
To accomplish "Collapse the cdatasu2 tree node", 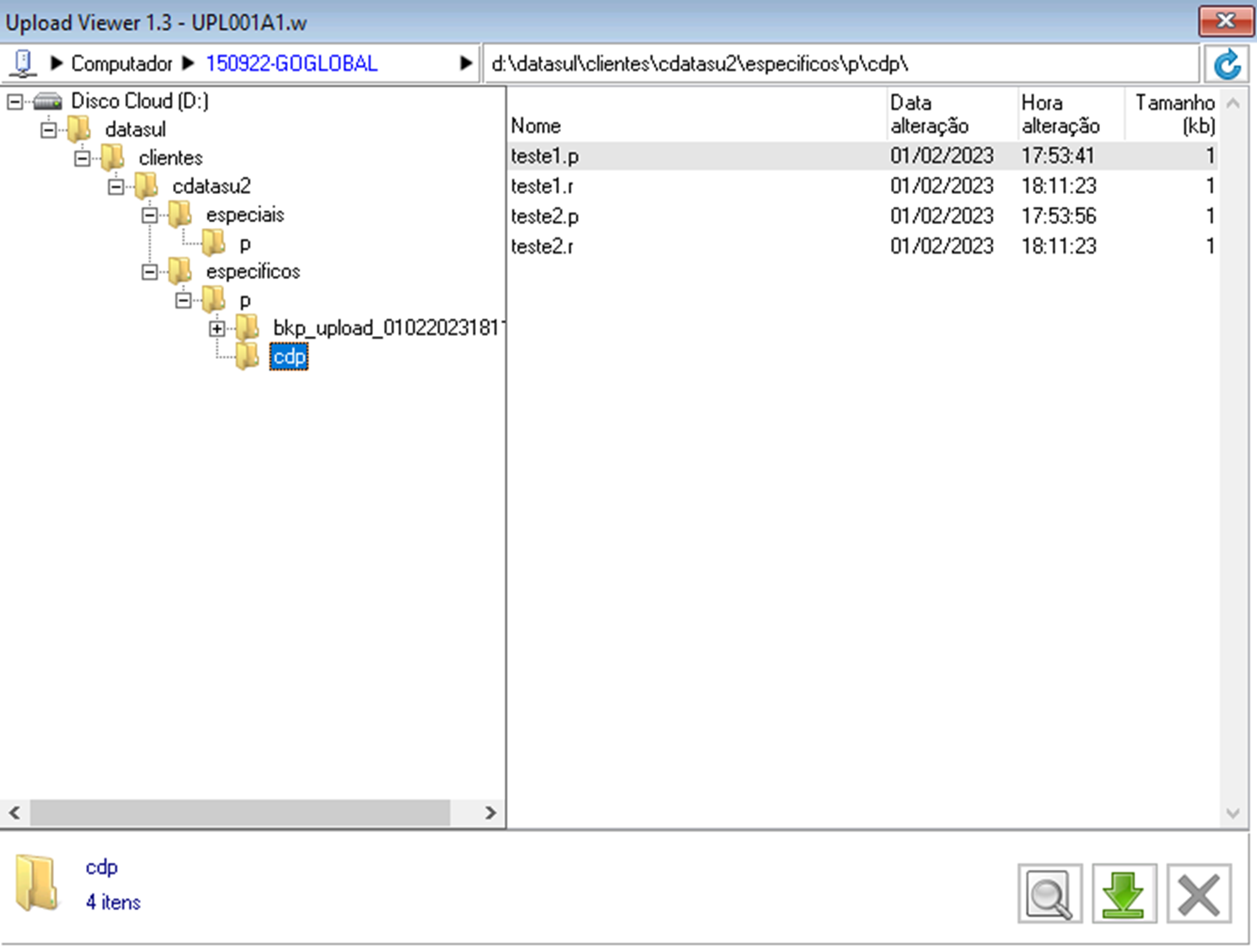I will [x=116, y=187].
